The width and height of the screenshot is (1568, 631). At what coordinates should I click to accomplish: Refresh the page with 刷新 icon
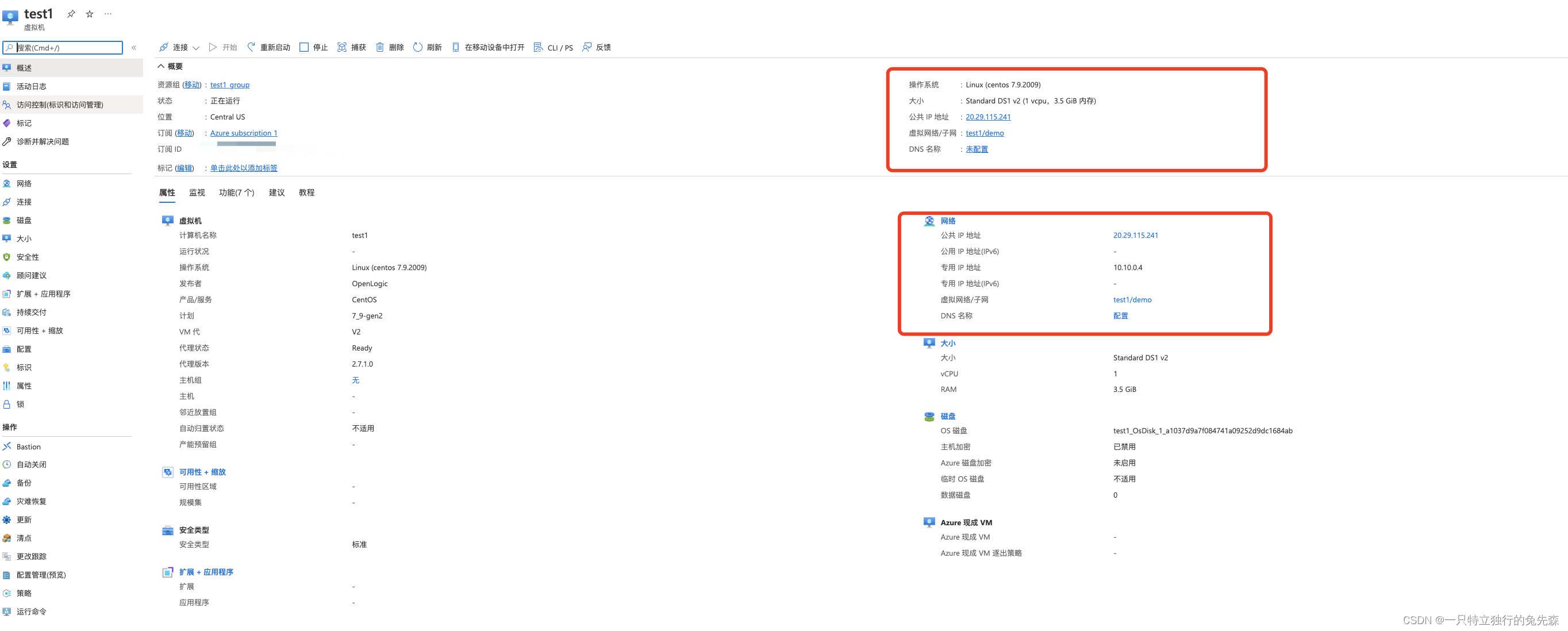417,47
